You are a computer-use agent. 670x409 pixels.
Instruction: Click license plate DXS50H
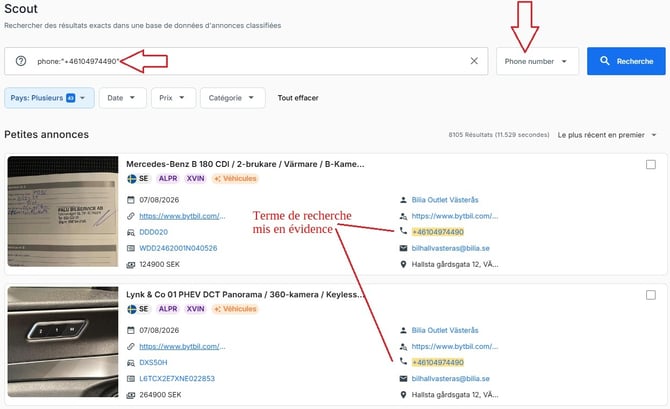(x=153, y=362)
